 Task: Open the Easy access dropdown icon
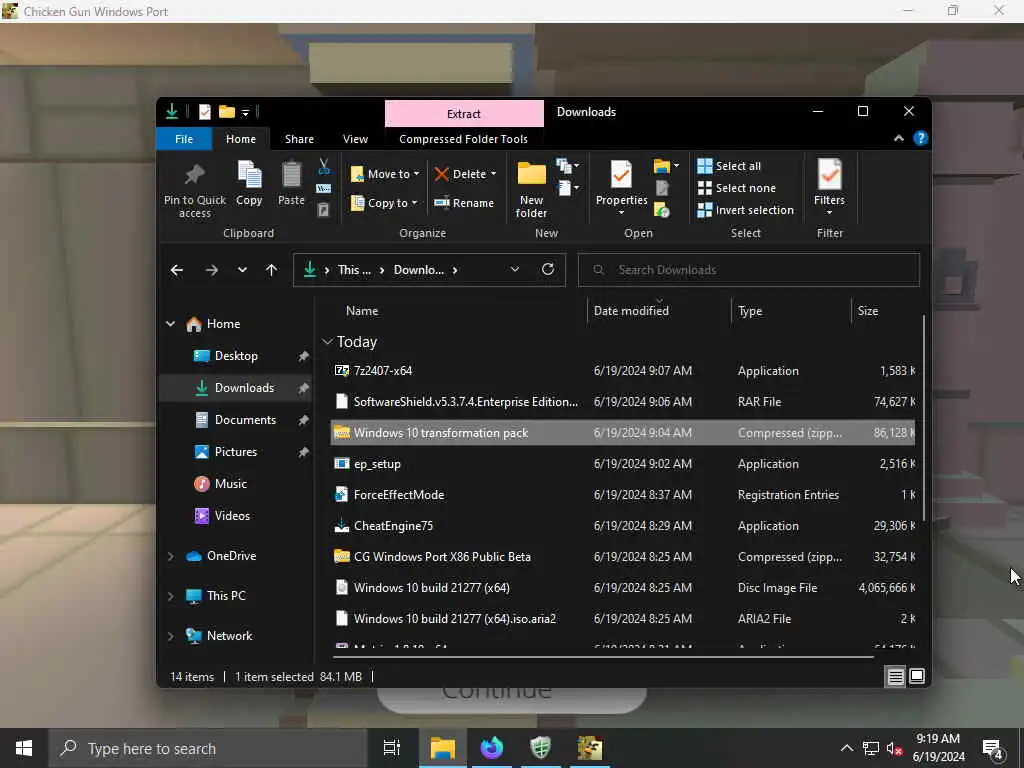569,188
